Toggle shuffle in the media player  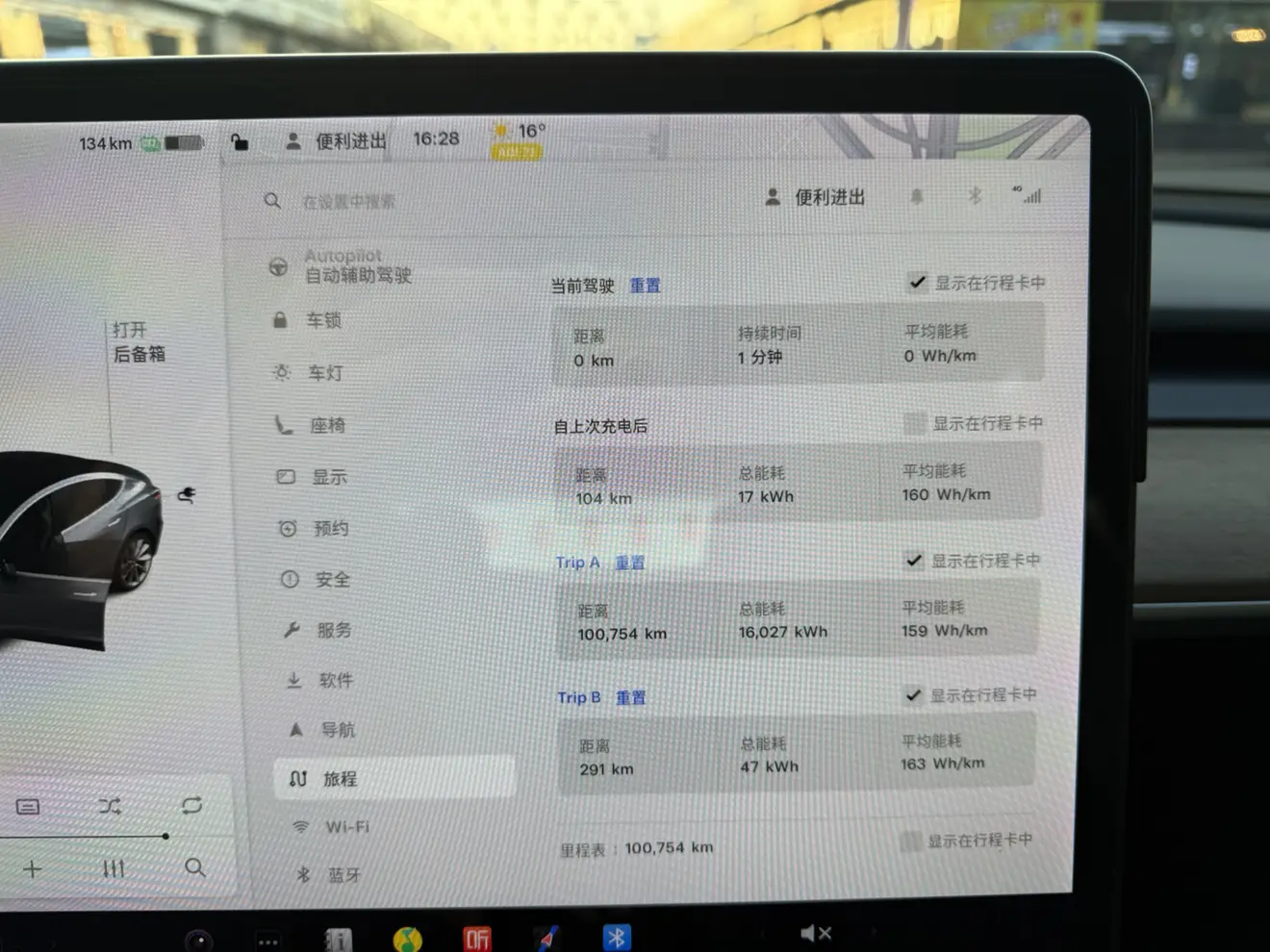(x=110, y=806)
